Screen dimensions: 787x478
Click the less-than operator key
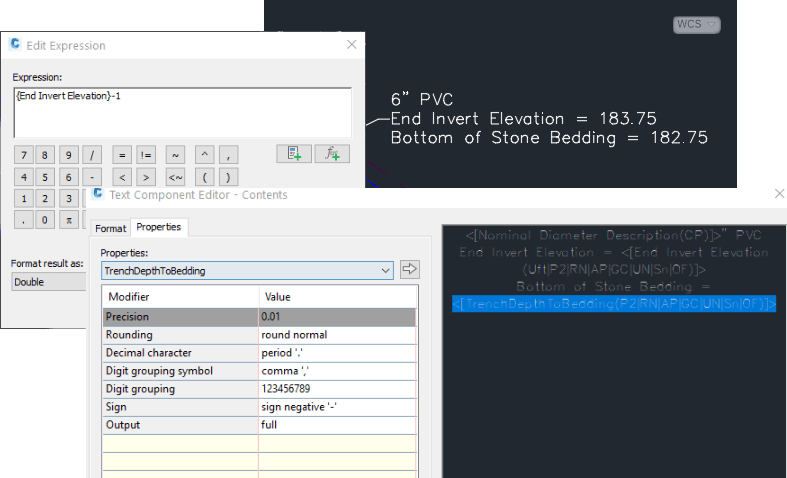[122, 177]
